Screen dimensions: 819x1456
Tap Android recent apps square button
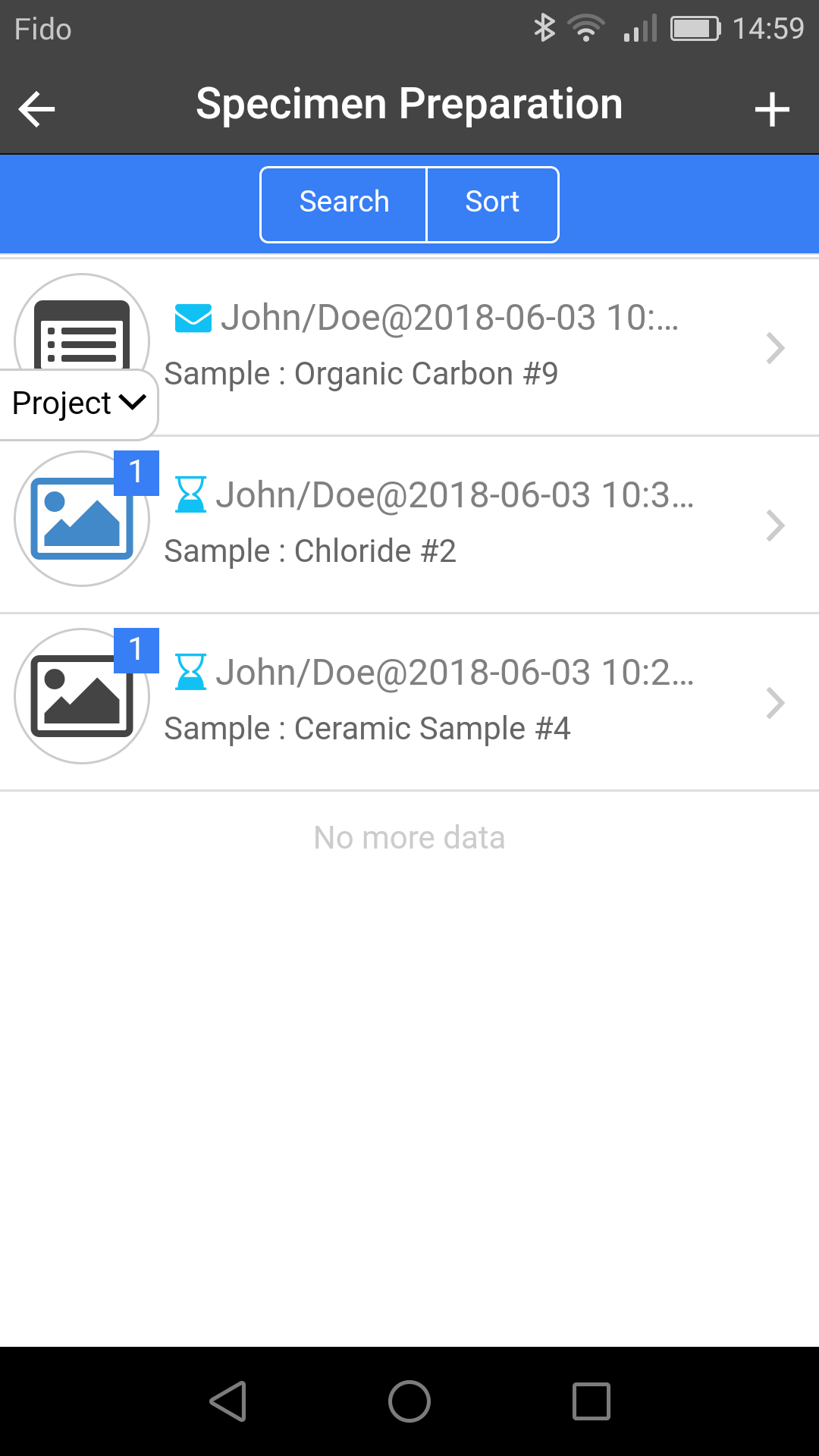tap(591, 1401)
